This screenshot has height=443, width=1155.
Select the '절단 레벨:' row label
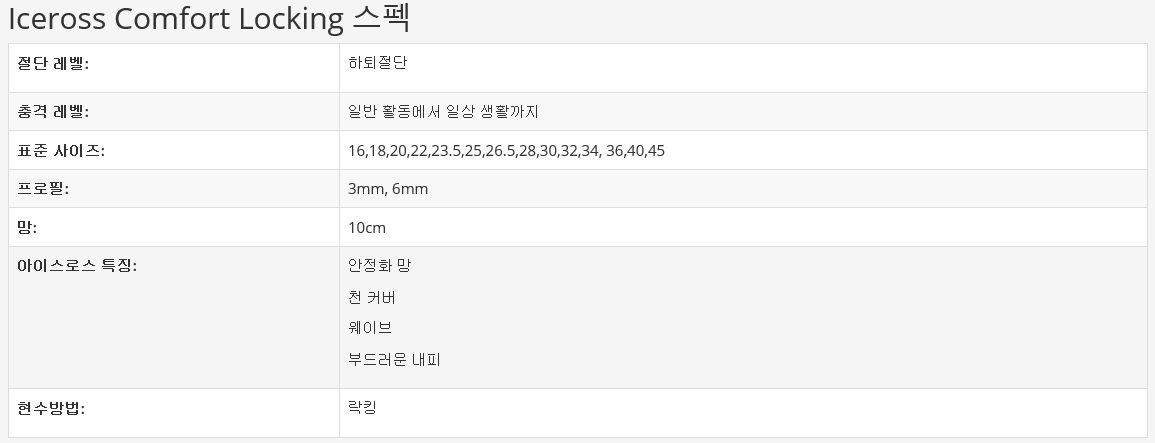(54, 63)
